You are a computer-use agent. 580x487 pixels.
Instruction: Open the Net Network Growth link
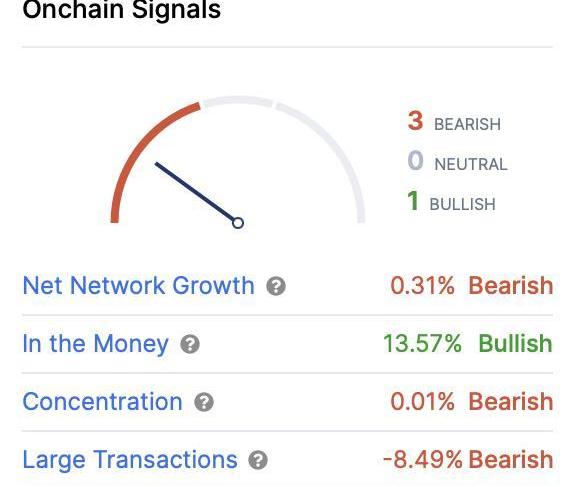pos(139,285)
